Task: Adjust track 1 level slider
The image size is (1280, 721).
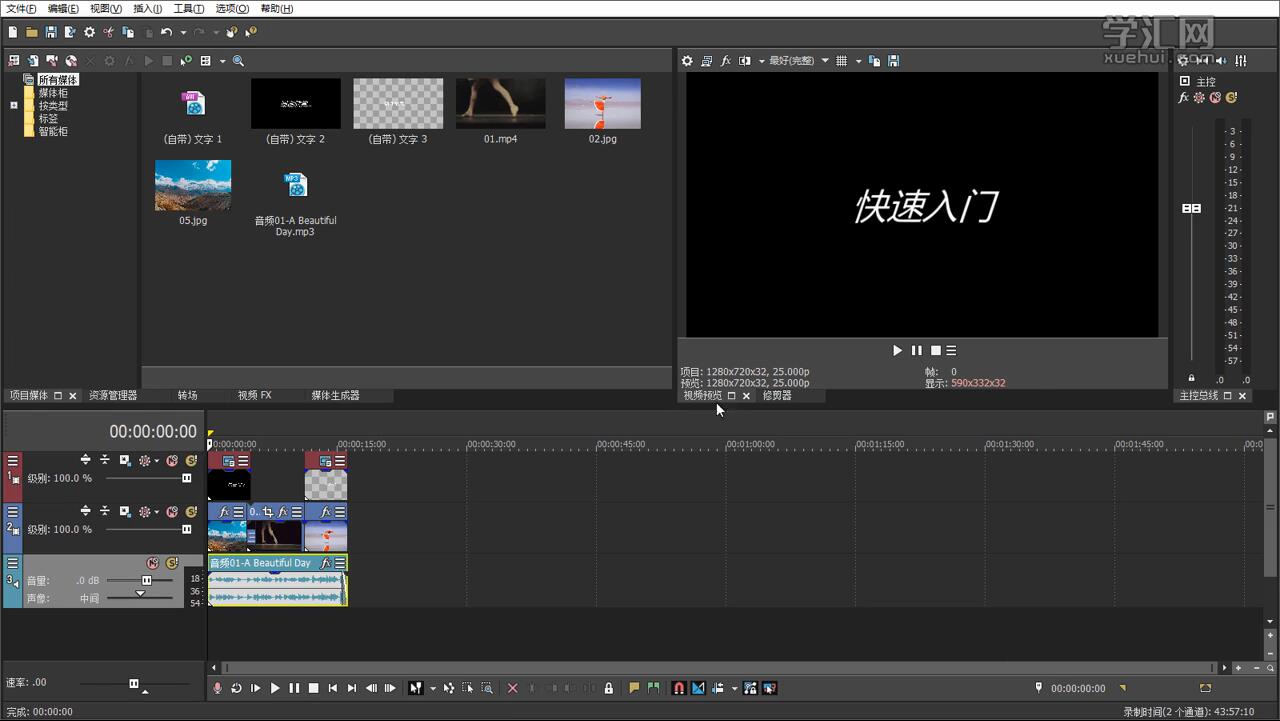Action: point(186,478)
